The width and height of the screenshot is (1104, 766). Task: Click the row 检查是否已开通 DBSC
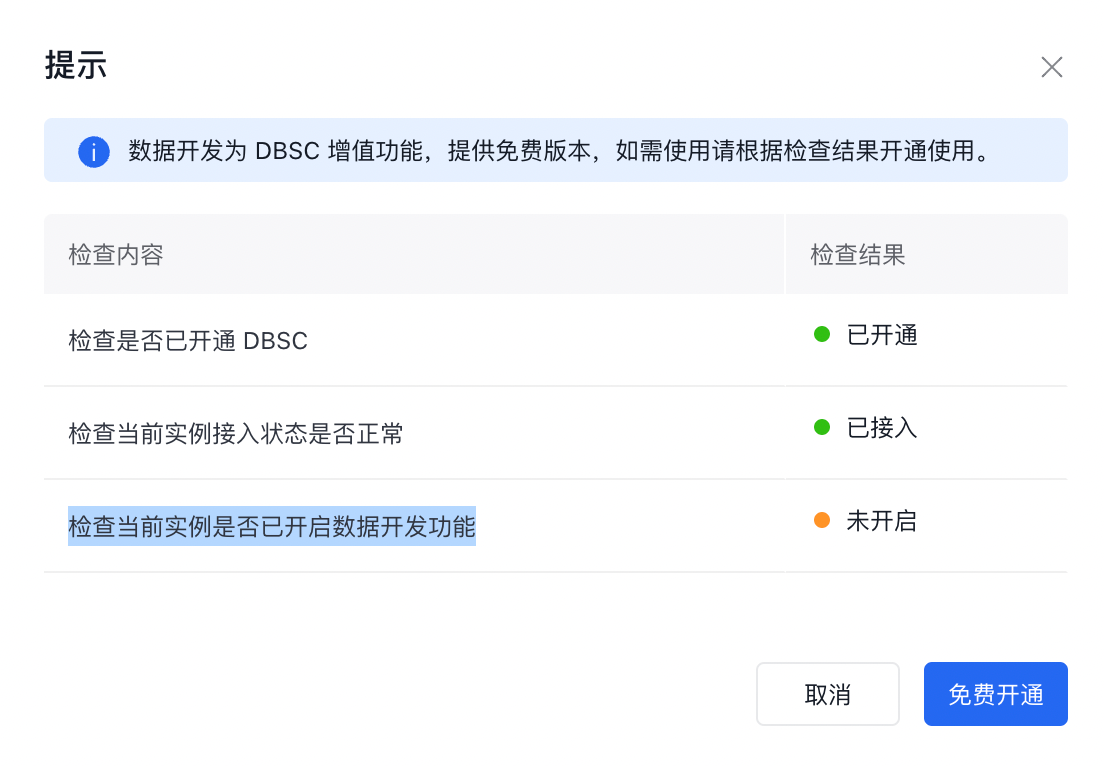tap(556, 340)
